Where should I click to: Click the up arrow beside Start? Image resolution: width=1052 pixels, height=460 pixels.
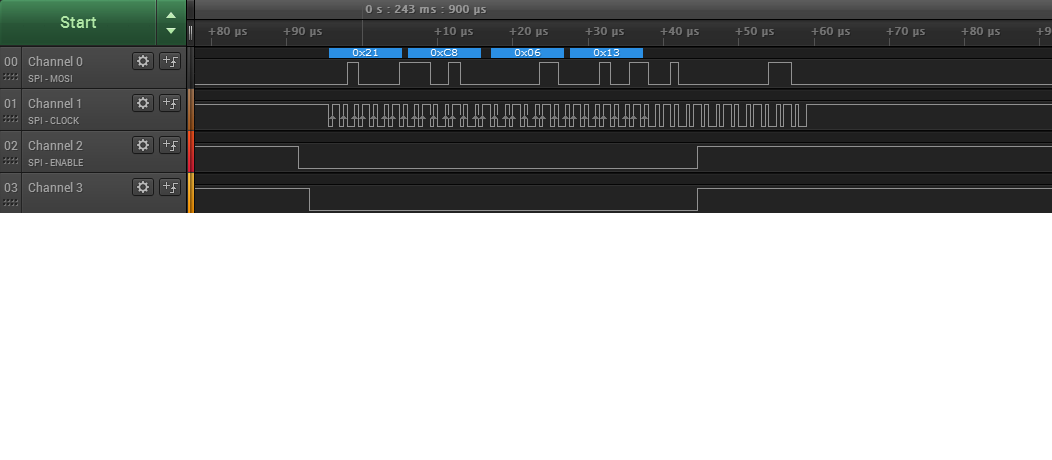click(x=171, y=15)
